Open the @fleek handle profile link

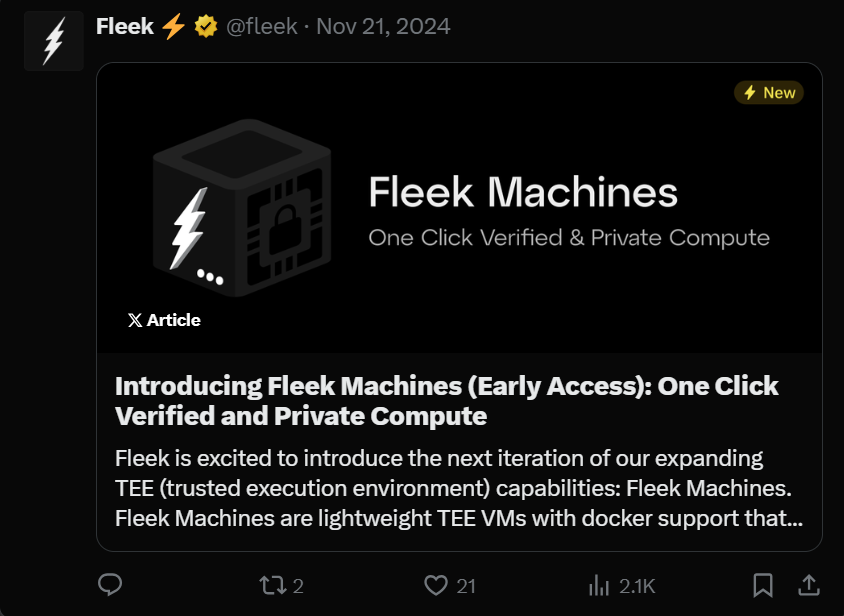pos(262,27)
